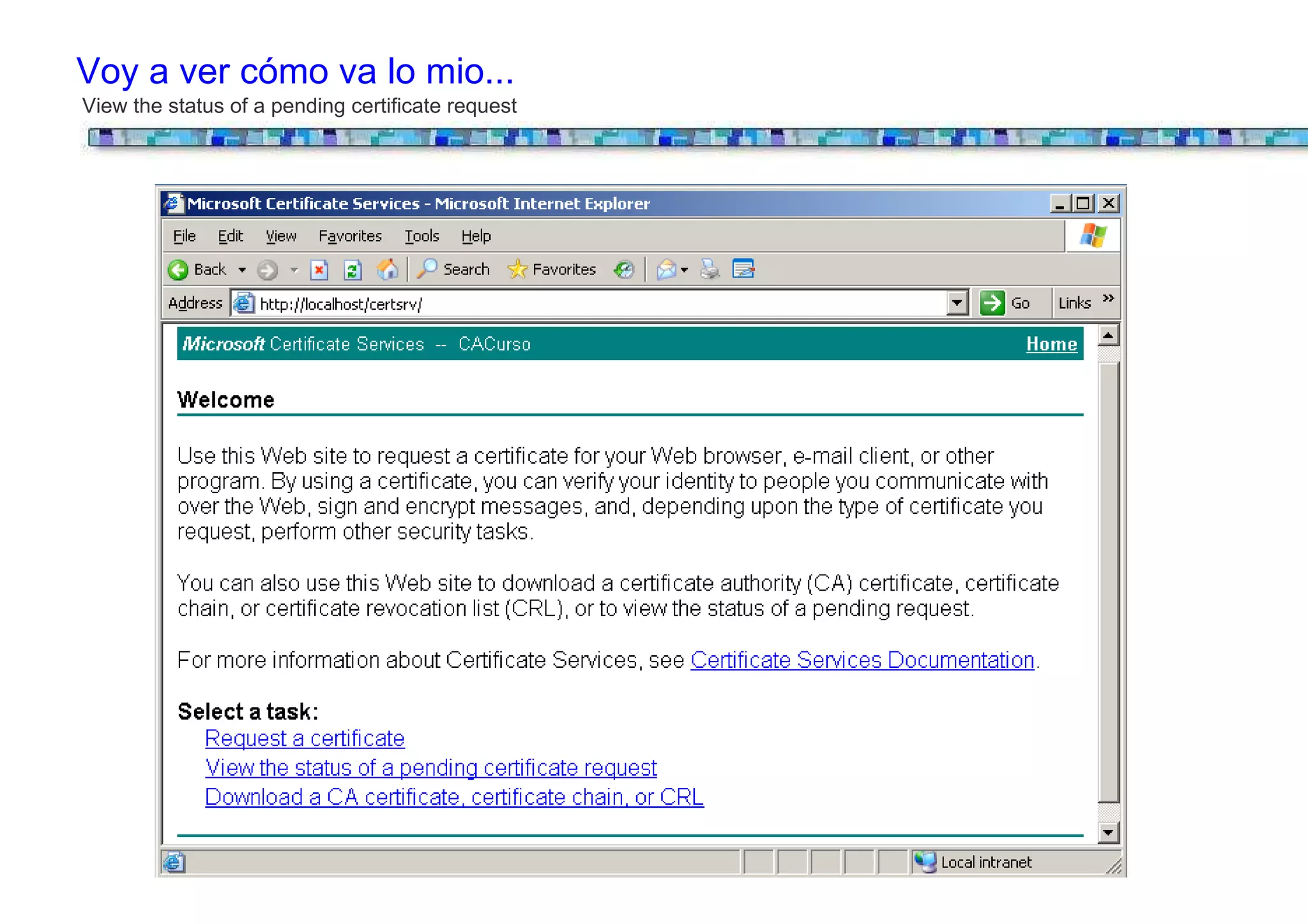Open the Favorites menu

350,236
